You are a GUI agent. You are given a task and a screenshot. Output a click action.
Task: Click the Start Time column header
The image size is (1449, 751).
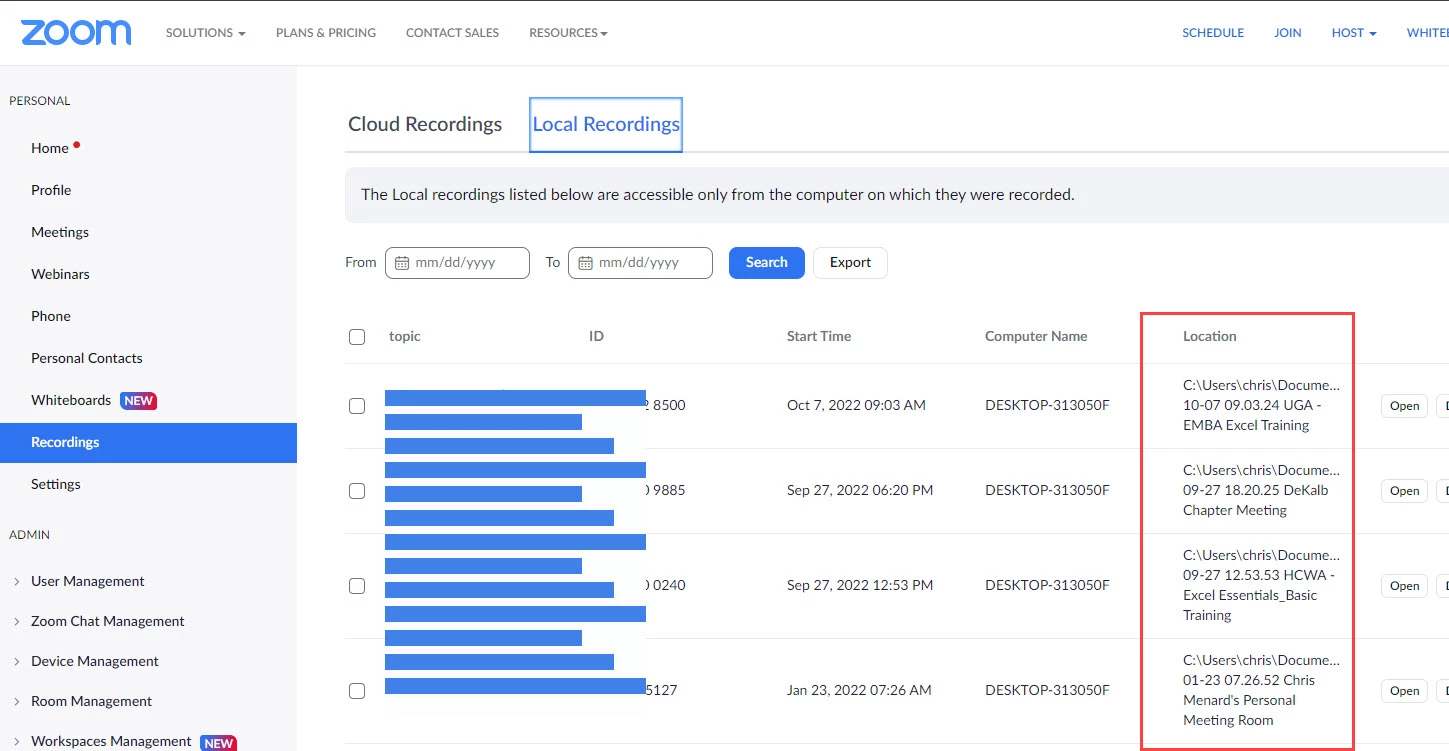pos(819,337)
